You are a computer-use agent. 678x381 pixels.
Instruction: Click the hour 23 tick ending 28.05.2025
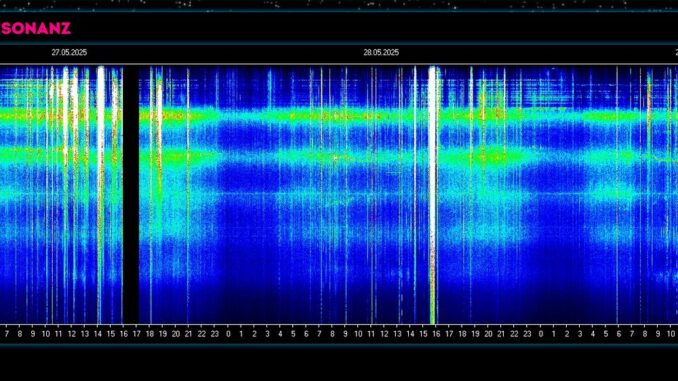(x=527, y=334)
